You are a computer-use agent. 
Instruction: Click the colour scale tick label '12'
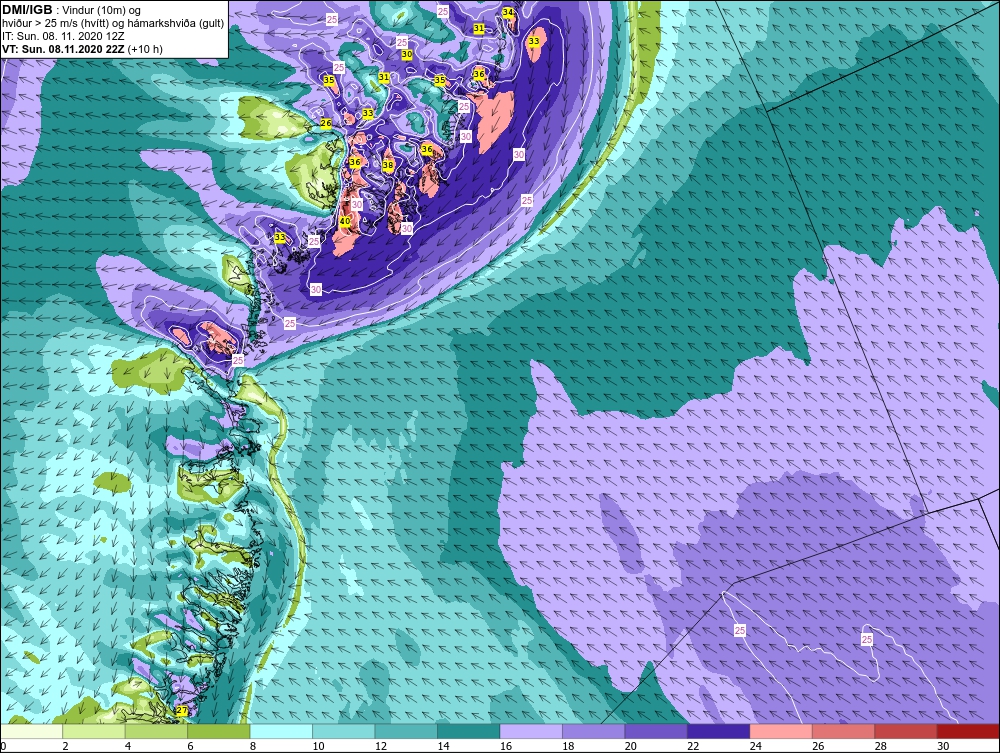[x=381, y=746]
